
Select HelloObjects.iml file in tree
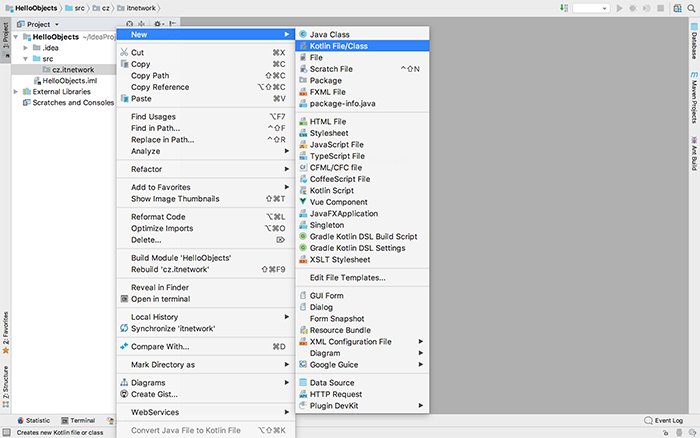point(69,80)
